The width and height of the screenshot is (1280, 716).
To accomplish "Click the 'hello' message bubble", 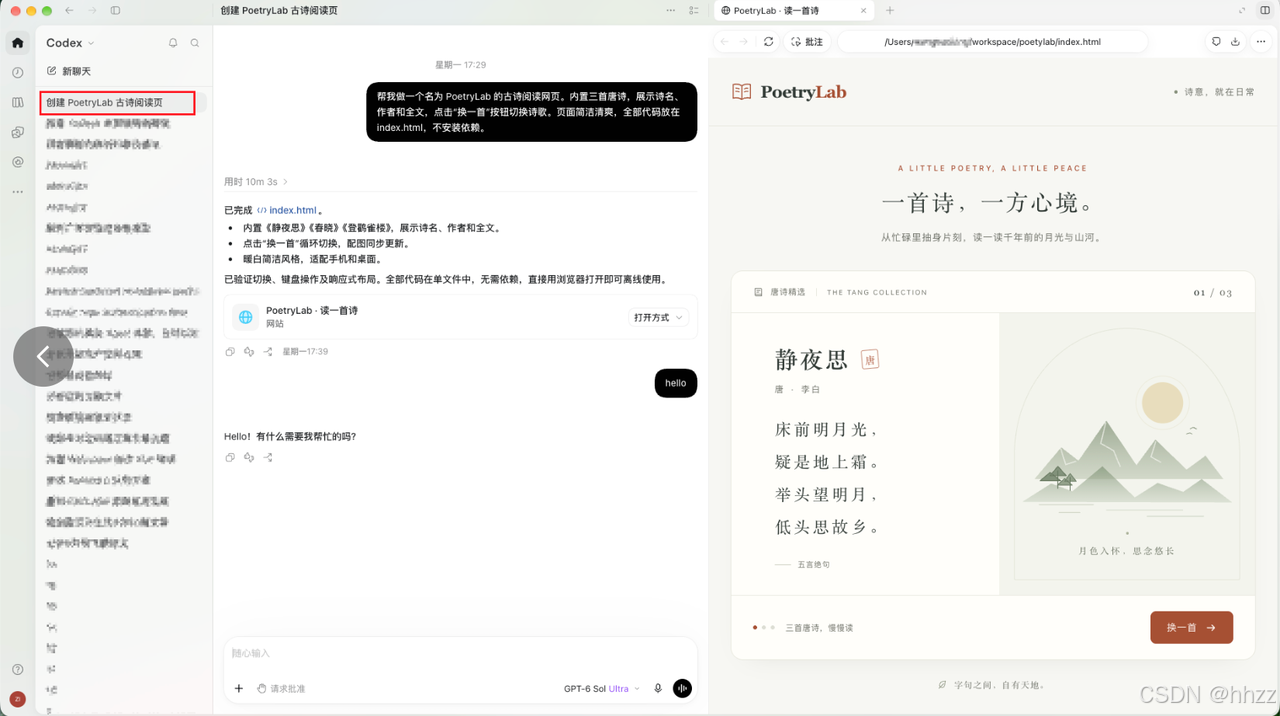I will [x=676, y=383].
